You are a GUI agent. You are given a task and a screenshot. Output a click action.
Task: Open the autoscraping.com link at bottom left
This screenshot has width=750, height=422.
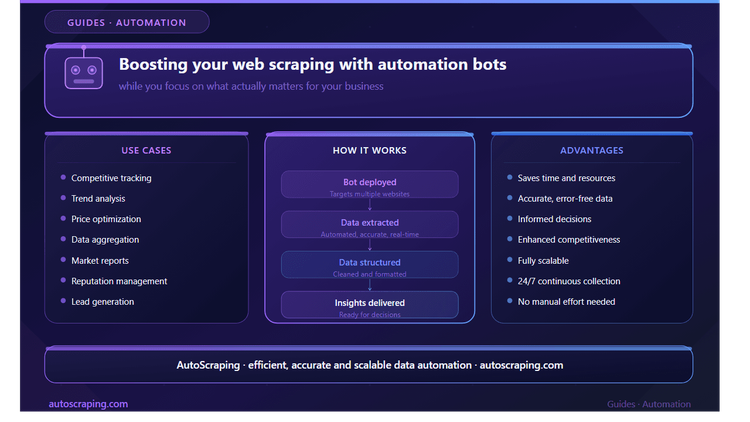coord(88,404)
